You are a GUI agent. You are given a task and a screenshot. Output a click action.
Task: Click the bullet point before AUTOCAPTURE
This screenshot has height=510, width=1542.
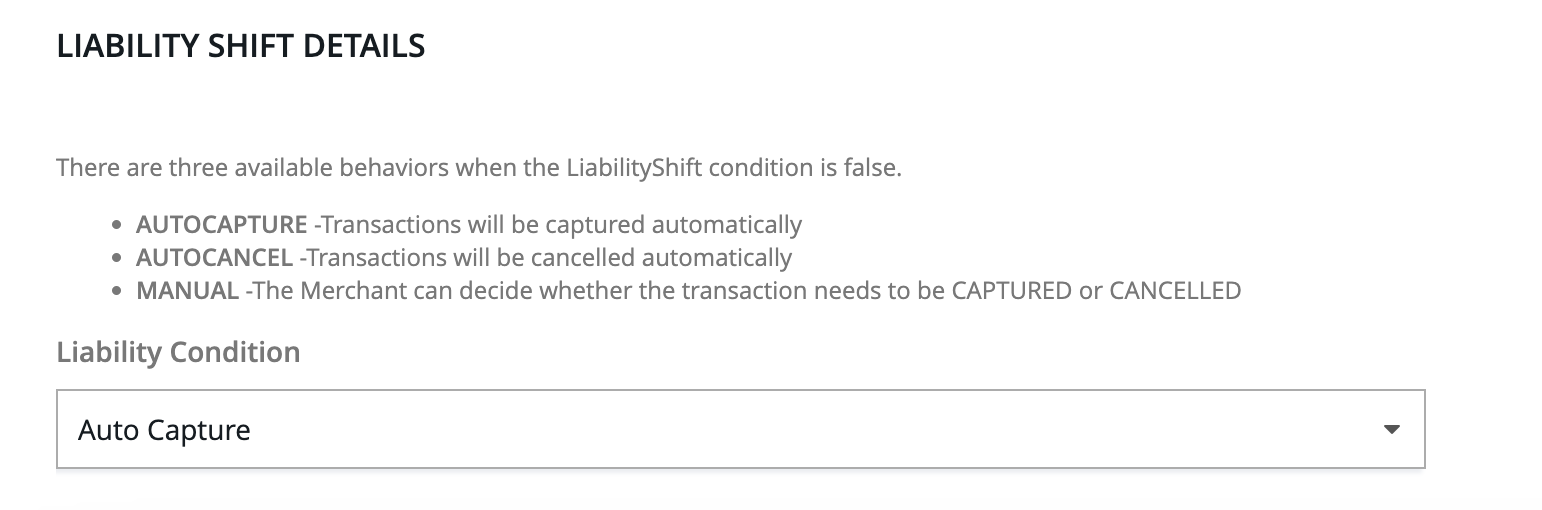[x=117, y=225]
